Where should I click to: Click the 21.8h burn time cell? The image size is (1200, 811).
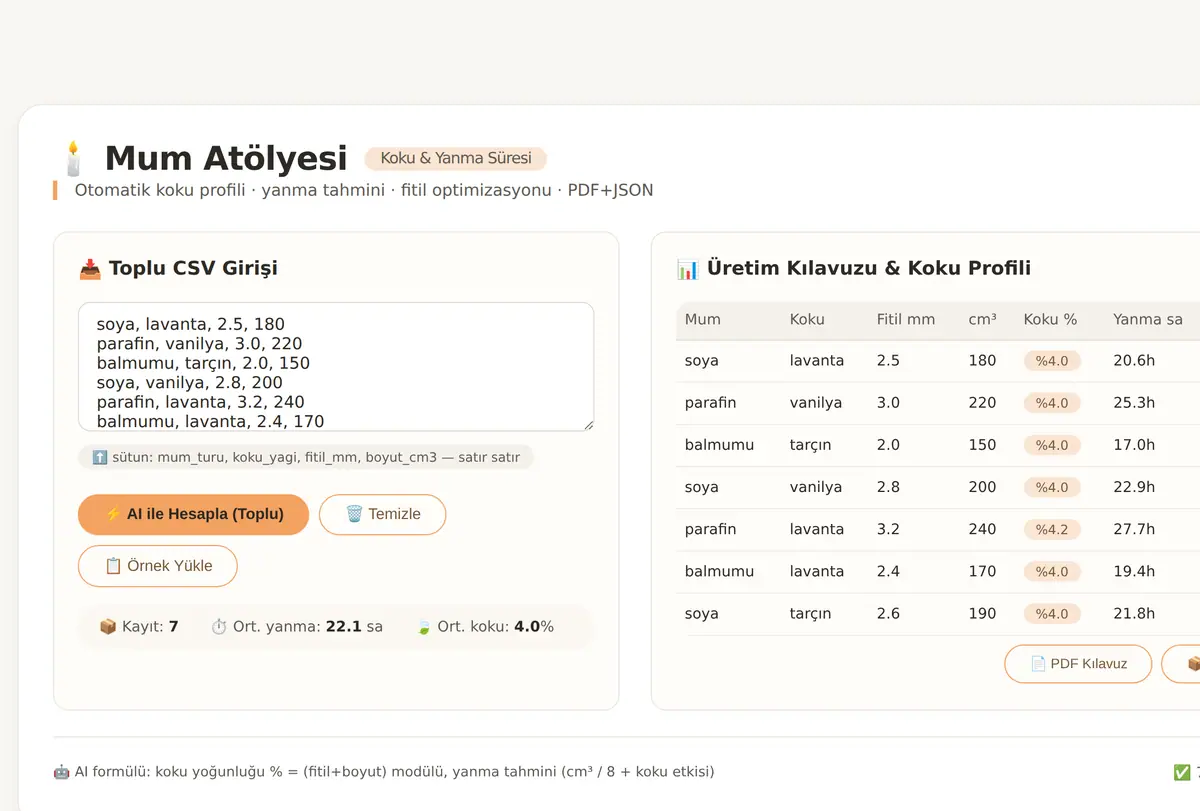(x=1134, y=613)
